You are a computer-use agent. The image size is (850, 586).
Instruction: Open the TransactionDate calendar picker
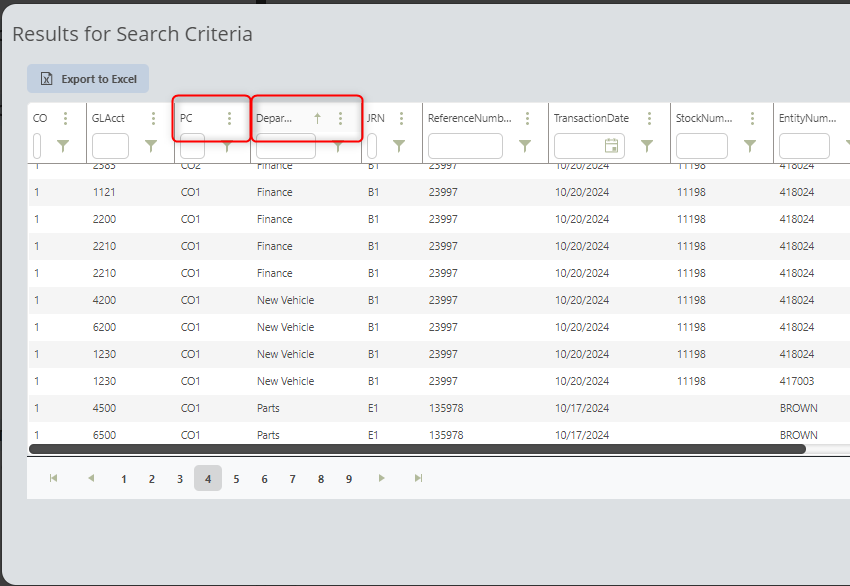click(611, 145)
